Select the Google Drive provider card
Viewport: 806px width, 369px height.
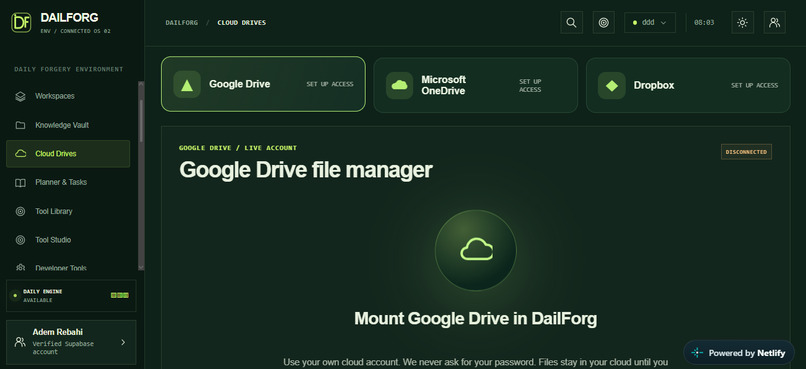(263, 84)
